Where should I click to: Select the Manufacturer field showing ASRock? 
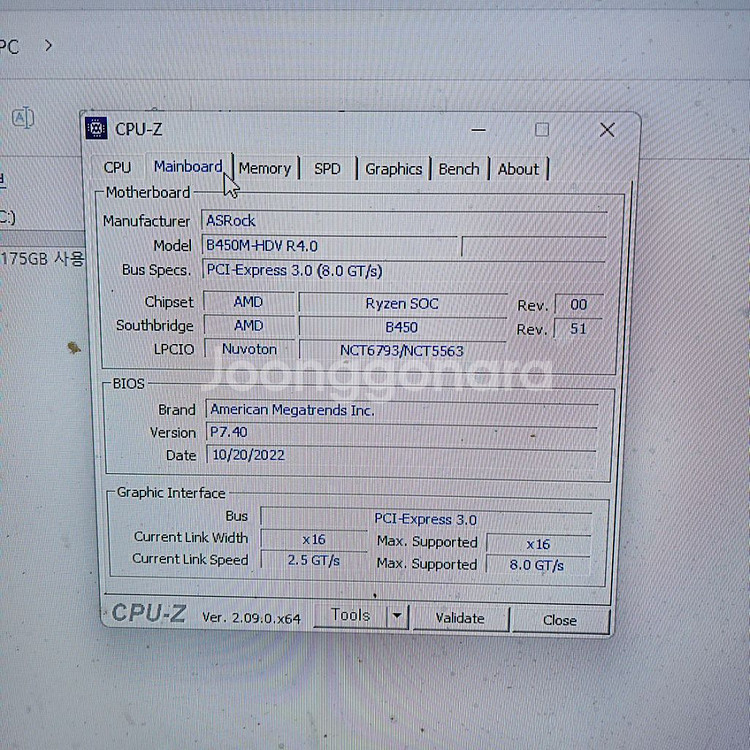click(400, 221)
